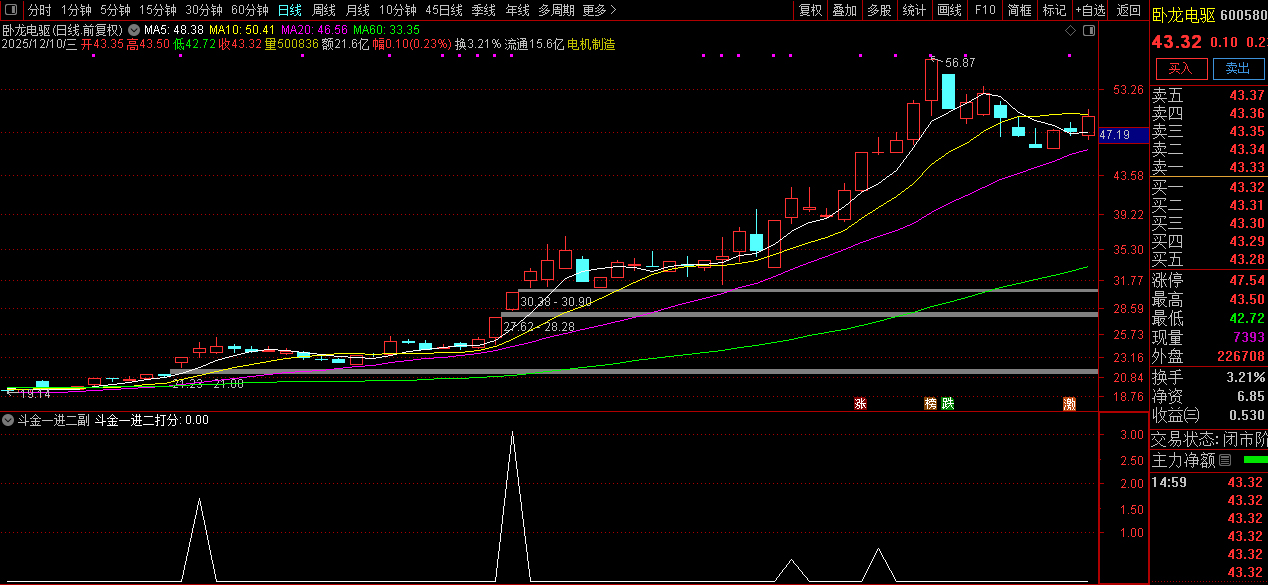Click the orange 激 event marker
This screenshot has height=585, width=1268.
pos(1070,404)
